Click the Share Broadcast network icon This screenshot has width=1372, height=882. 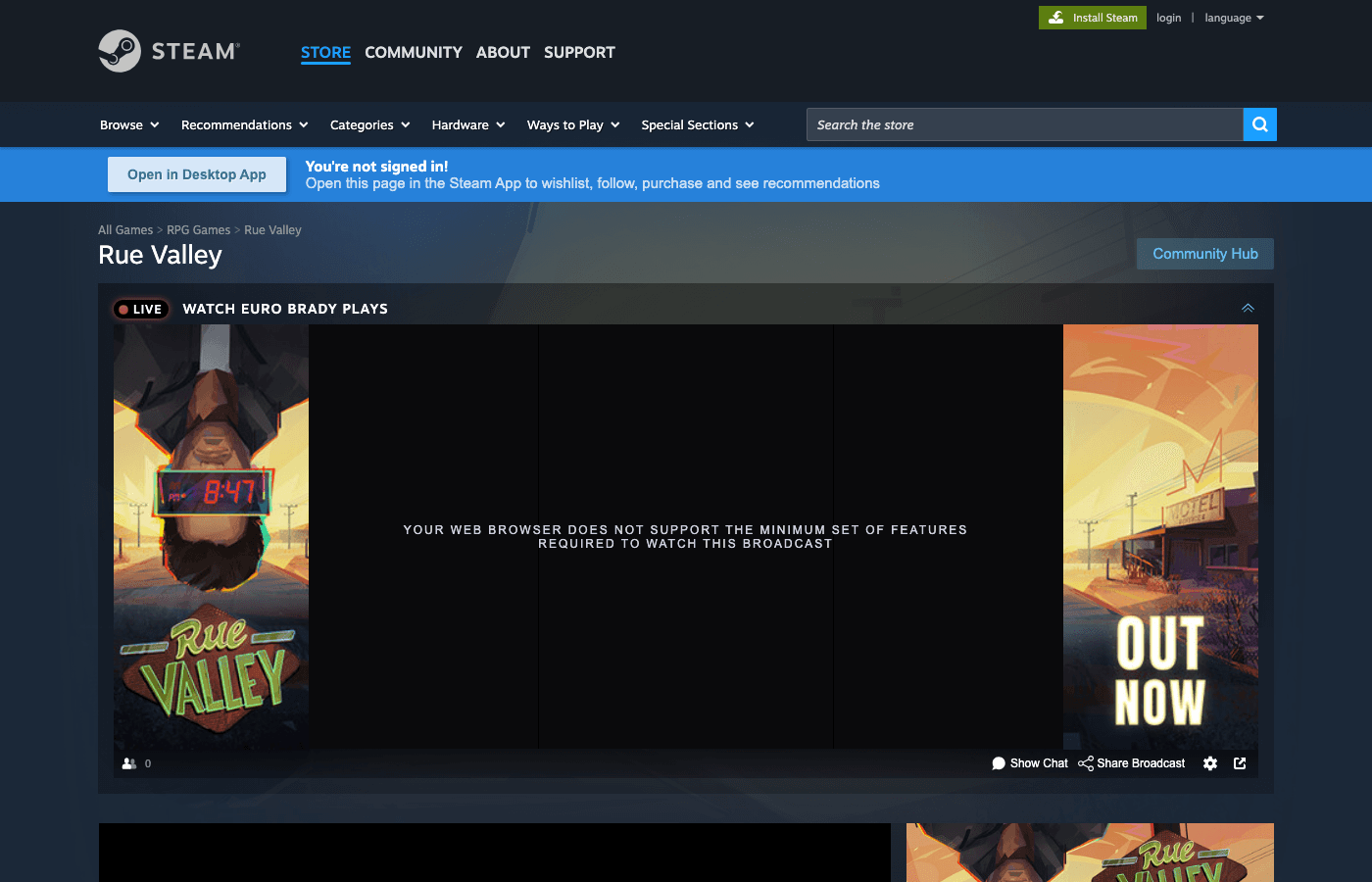(x=1085, y=762)
